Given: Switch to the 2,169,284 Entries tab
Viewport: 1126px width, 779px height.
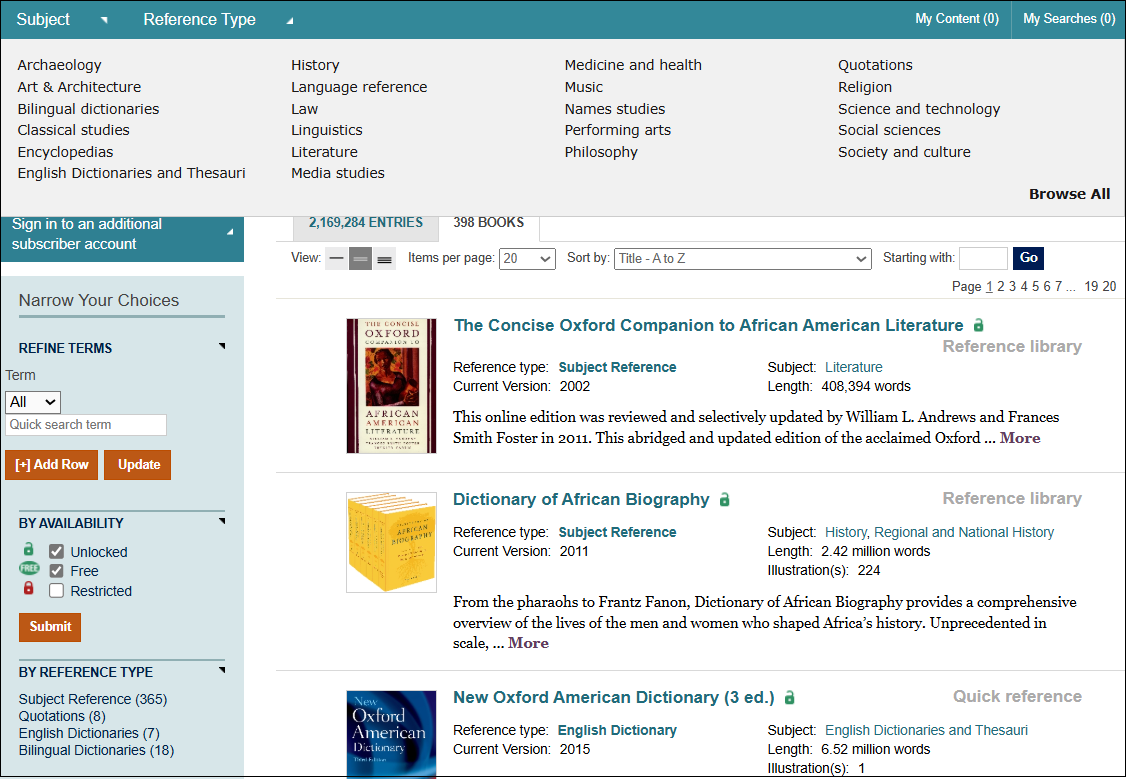Looking at the screenshot, I should click(x=365, y=223).
